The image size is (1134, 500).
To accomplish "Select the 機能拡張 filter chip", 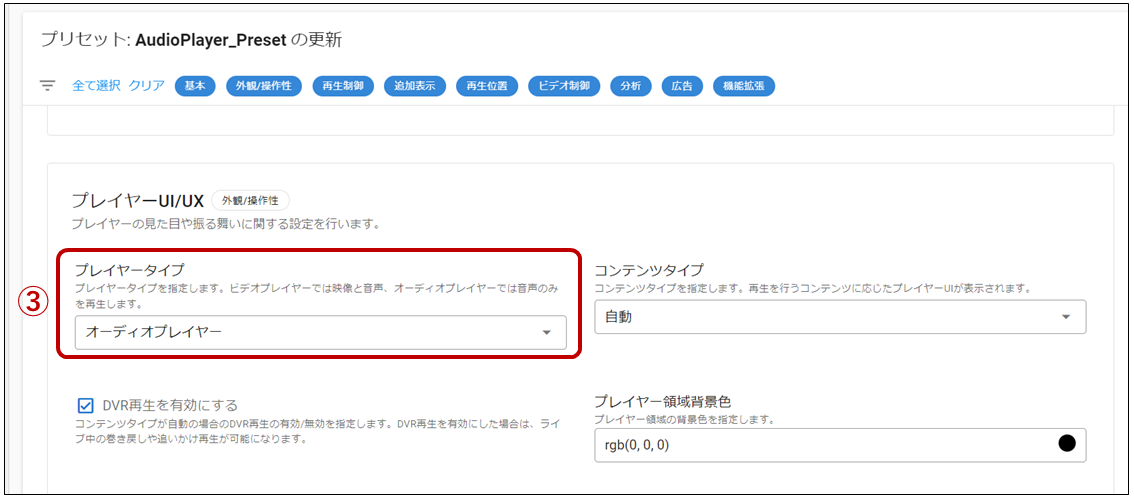I will pyautogui.click(x=744, y=86).
